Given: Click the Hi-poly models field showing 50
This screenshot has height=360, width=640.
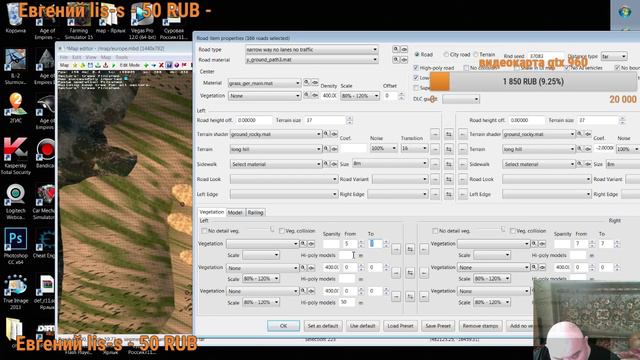Looking at the screenshot, I should pyautogui.click(x=347, y=302).
